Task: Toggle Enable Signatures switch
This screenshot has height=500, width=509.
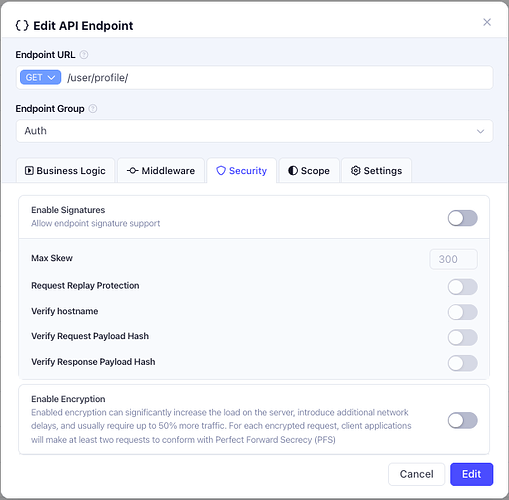Action: 462,218
